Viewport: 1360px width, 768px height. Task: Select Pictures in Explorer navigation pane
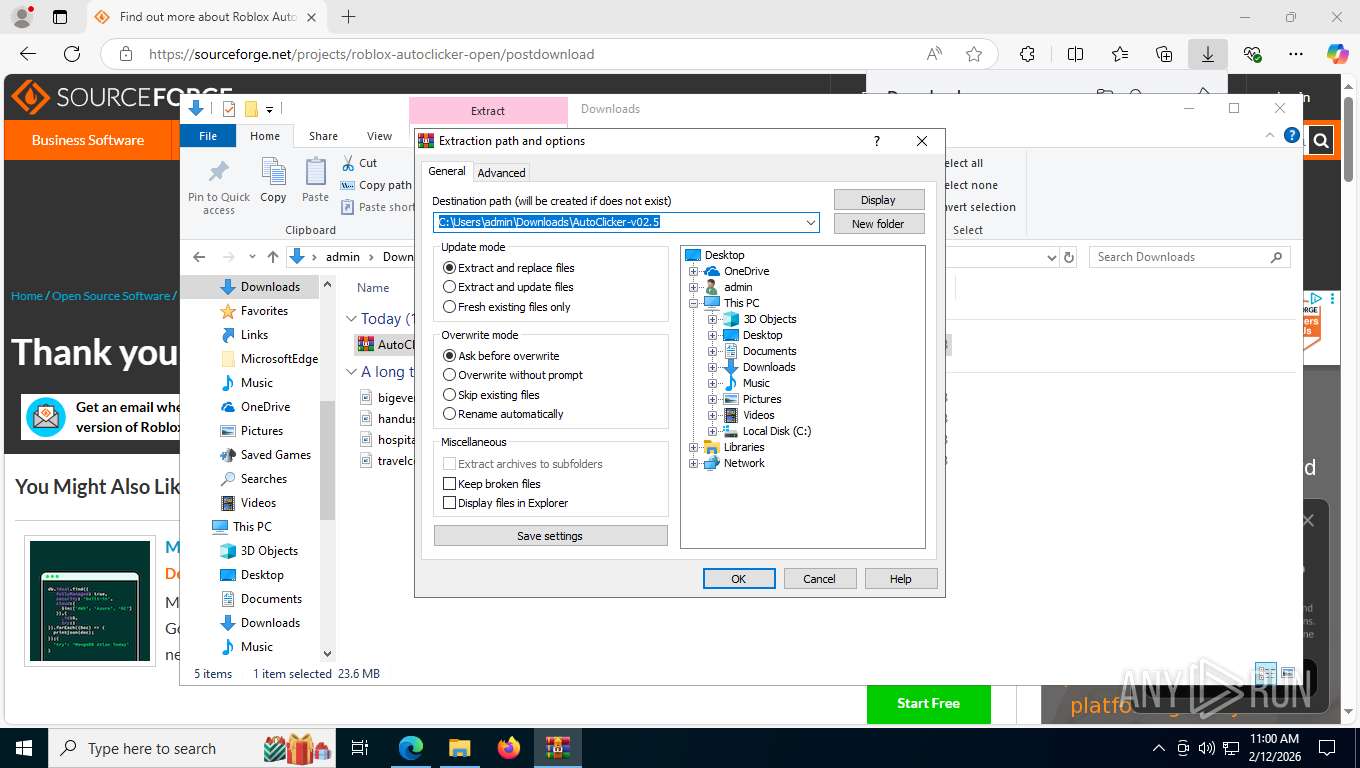click(x=262, y=431)
